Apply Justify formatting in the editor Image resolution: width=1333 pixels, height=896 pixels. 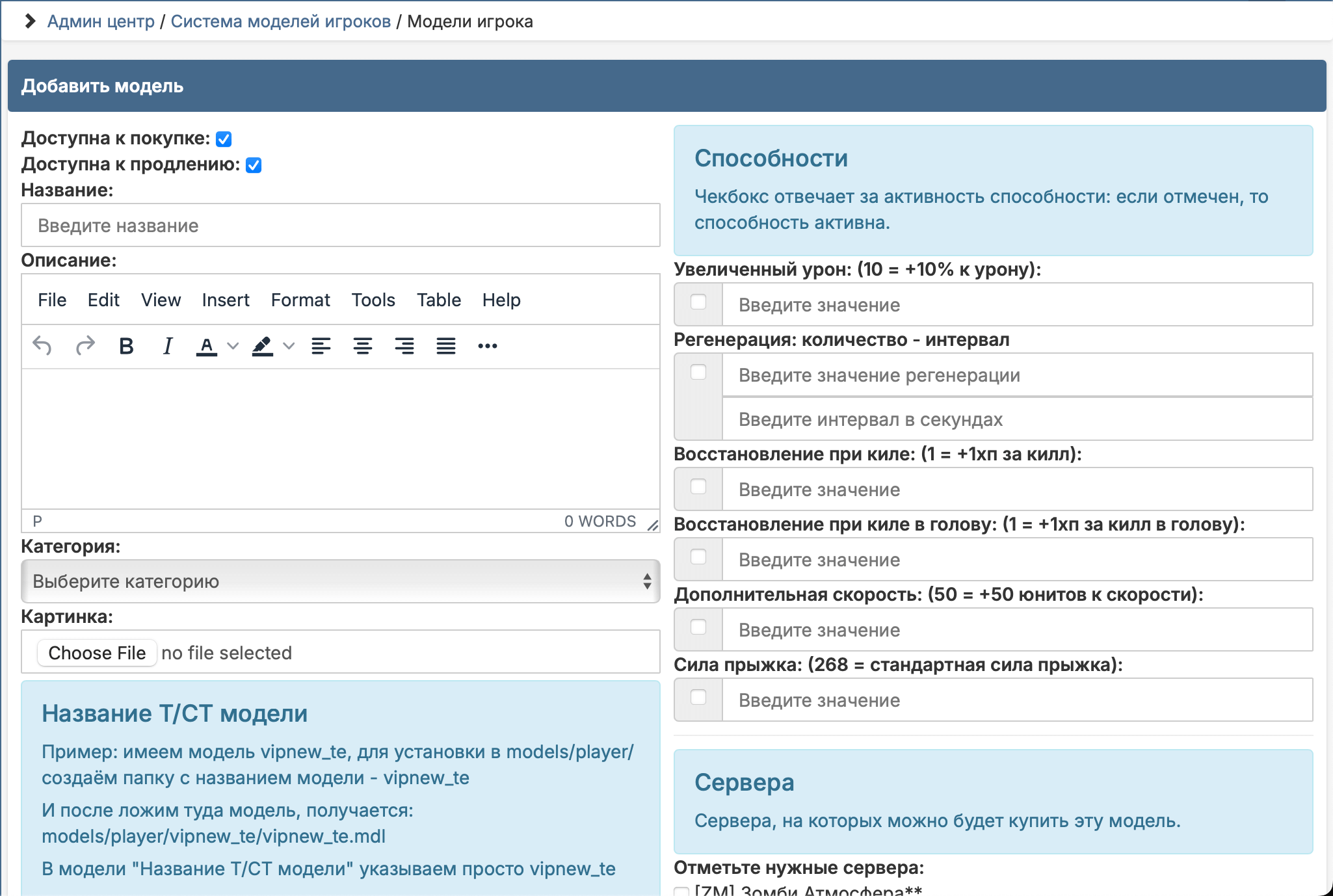tap(446, 346)
